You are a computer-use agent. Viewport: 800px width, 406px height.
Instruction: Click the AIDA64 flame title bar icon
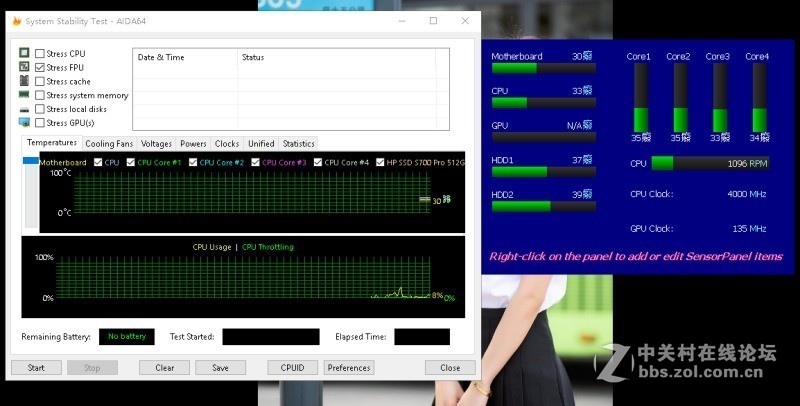tap(16, 21)
